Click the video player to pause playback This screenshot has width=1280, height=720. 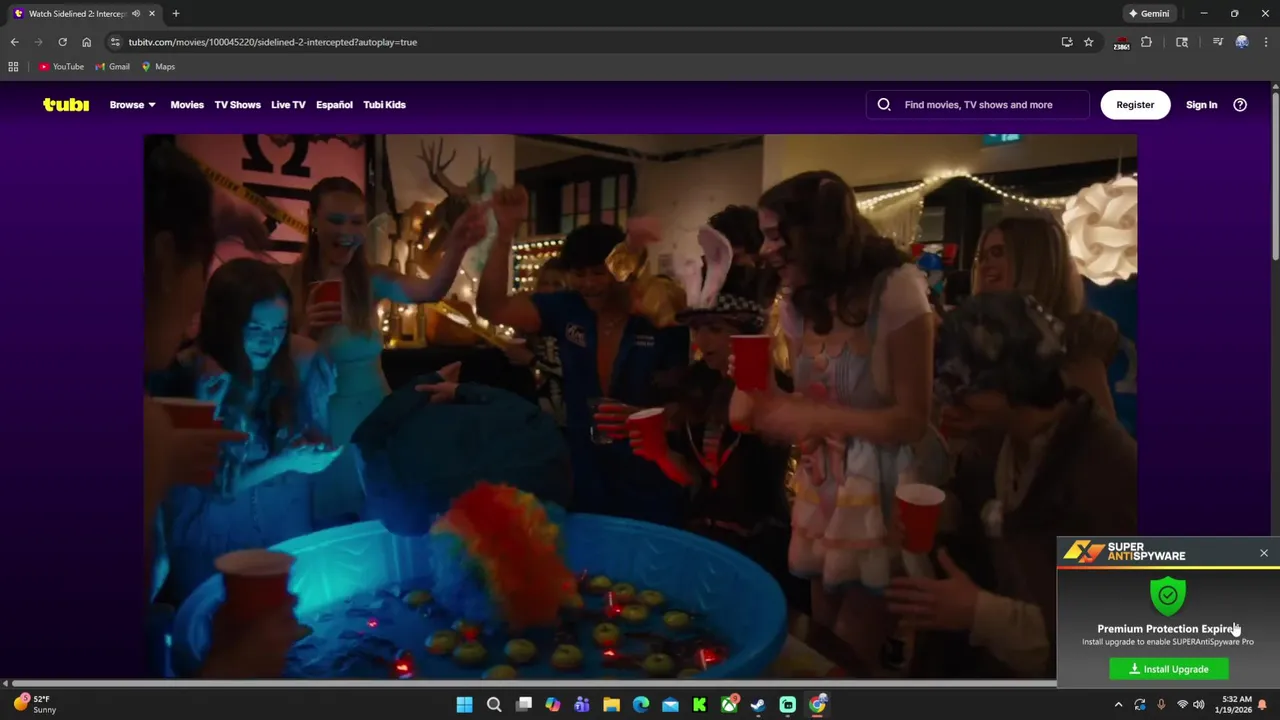tap(640, 405)
